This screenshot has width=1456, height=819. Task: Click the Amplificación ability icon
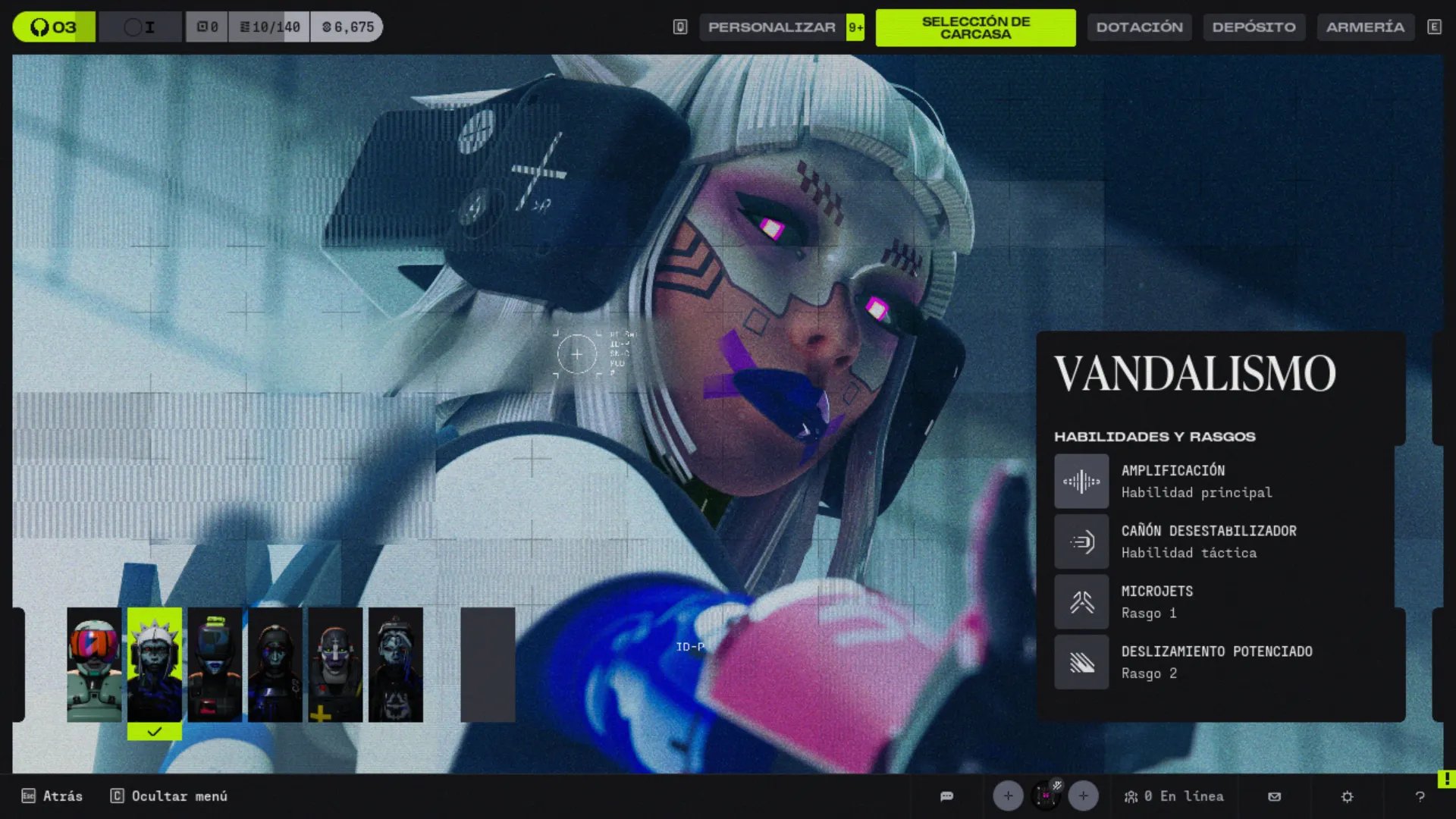(1081, 481)
